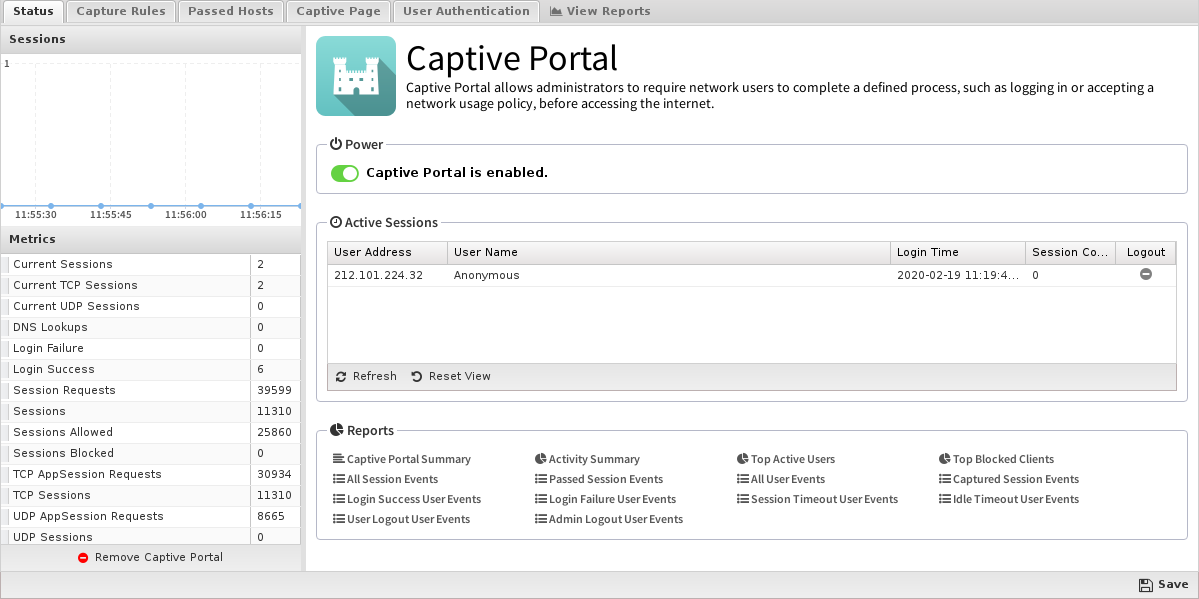Switch to the Capture Rules tab

click(x=121, y=11)
